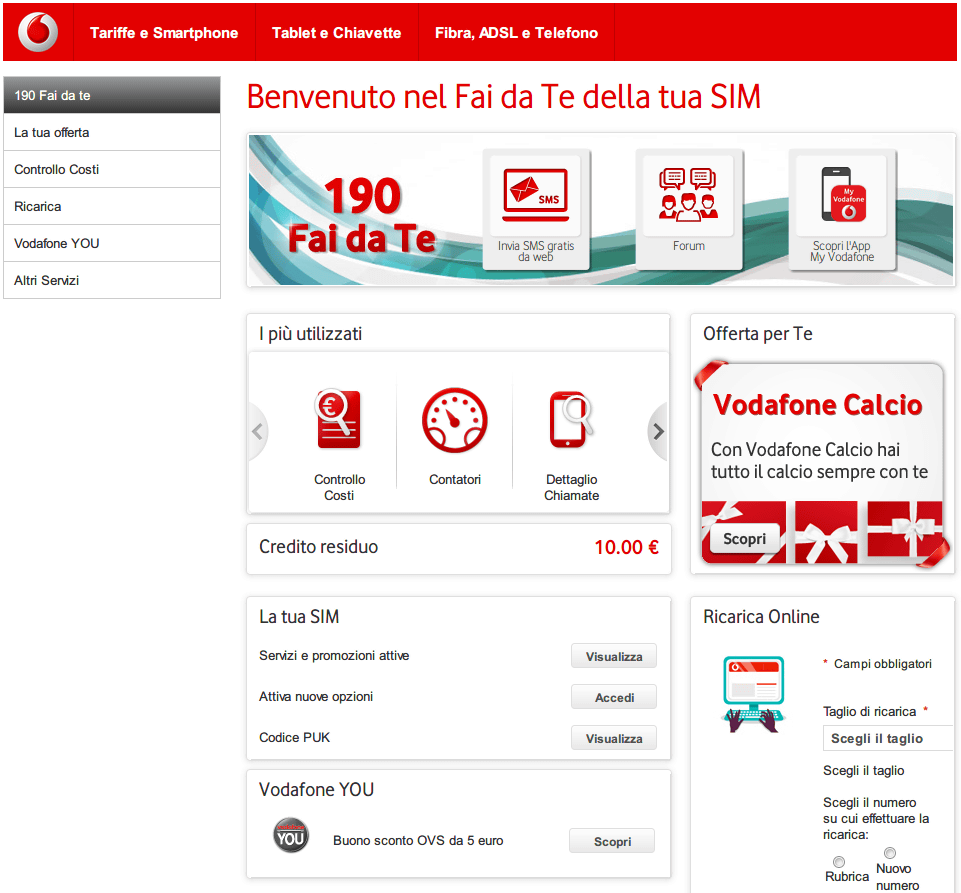Click the I più utilizzati heading

pyautogui.click(x=310, y=334)
